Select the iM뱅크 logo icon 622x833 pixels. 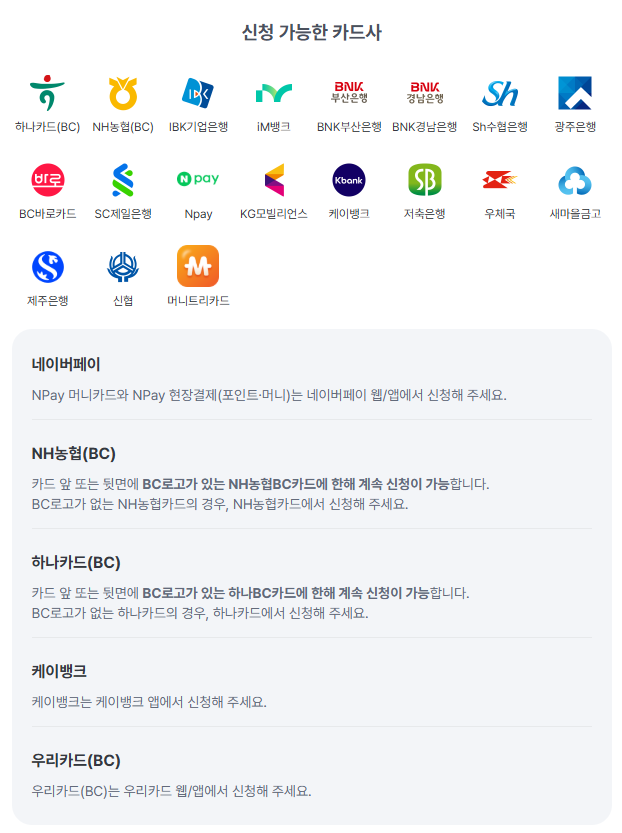click(274, 93)
